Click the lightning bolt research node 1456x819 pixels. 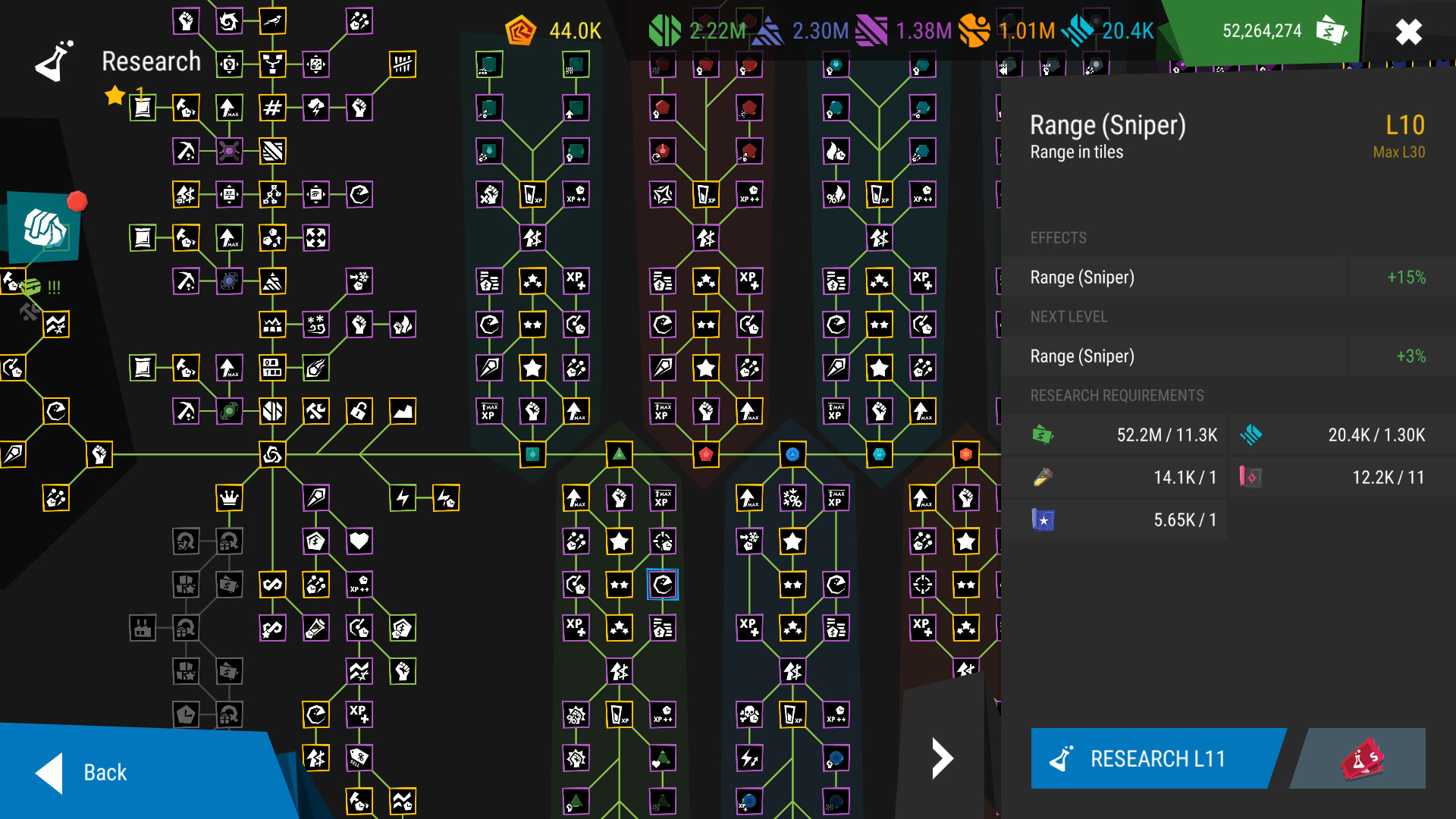404,499
